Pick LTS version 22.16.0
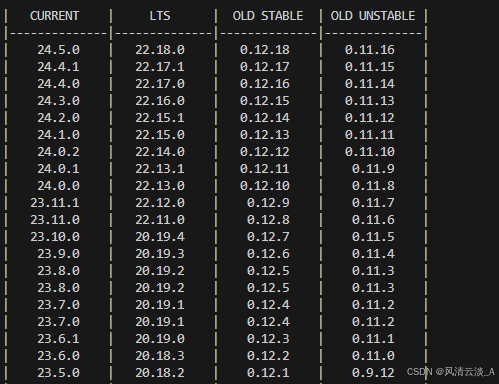This screenshot has width=499, height=384. tap(160, 101)
